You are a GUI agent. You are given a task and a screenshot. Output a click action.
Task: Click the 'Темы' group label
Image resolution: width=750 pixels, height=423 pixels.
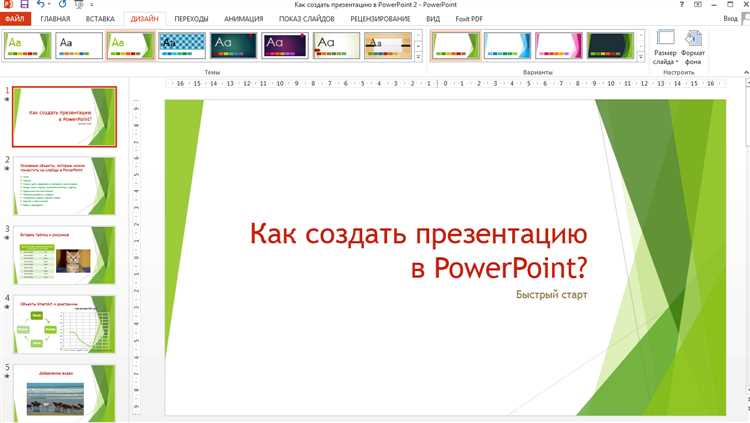click(212, 72)
